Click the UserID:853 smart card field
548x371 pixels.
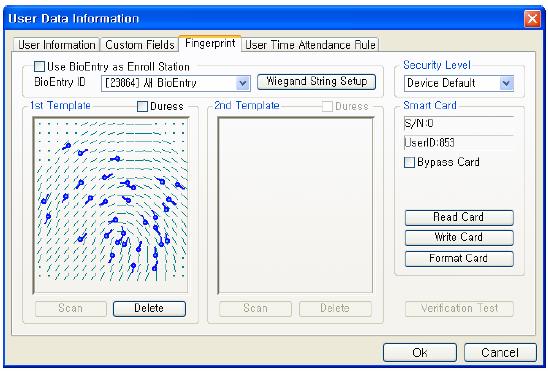459,143
